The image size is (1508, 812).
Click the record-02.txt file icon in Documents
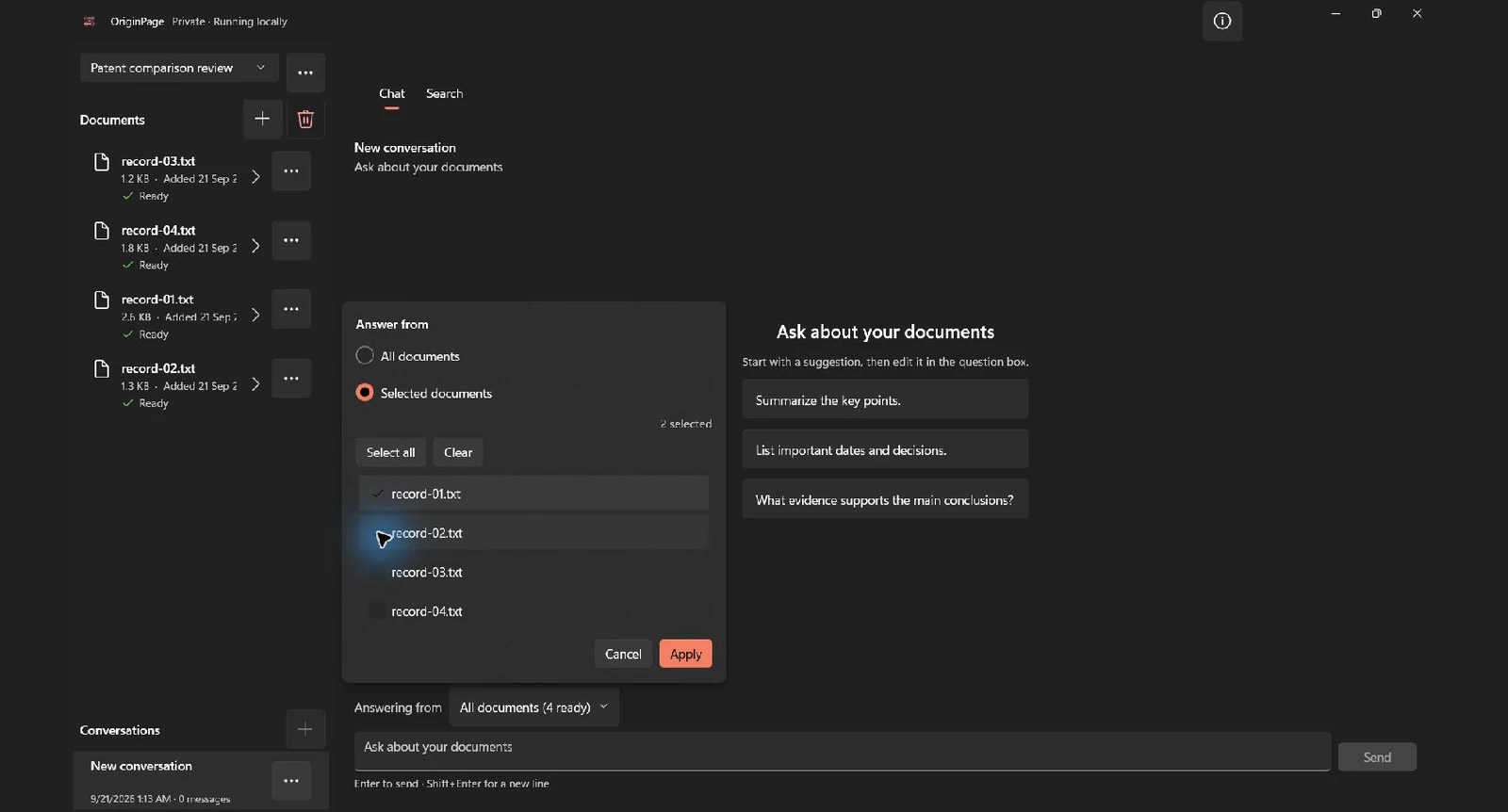click(102, 369)
